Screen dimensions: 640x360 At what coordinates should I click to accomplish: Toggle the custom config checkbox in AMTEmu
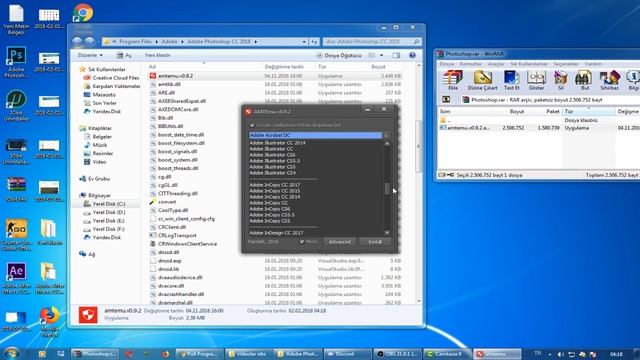[252, 125]
